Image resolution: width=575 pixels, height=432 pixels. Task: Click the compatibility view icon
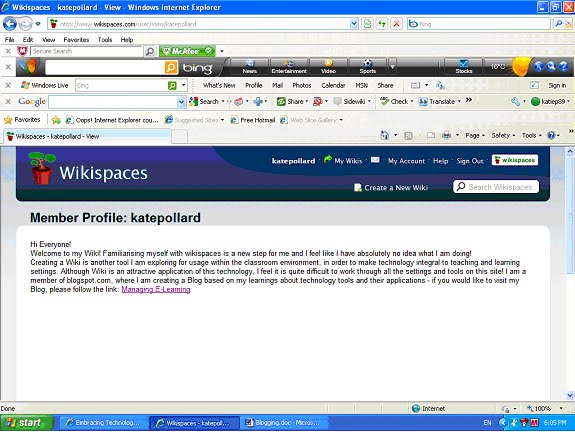[367, 24]
